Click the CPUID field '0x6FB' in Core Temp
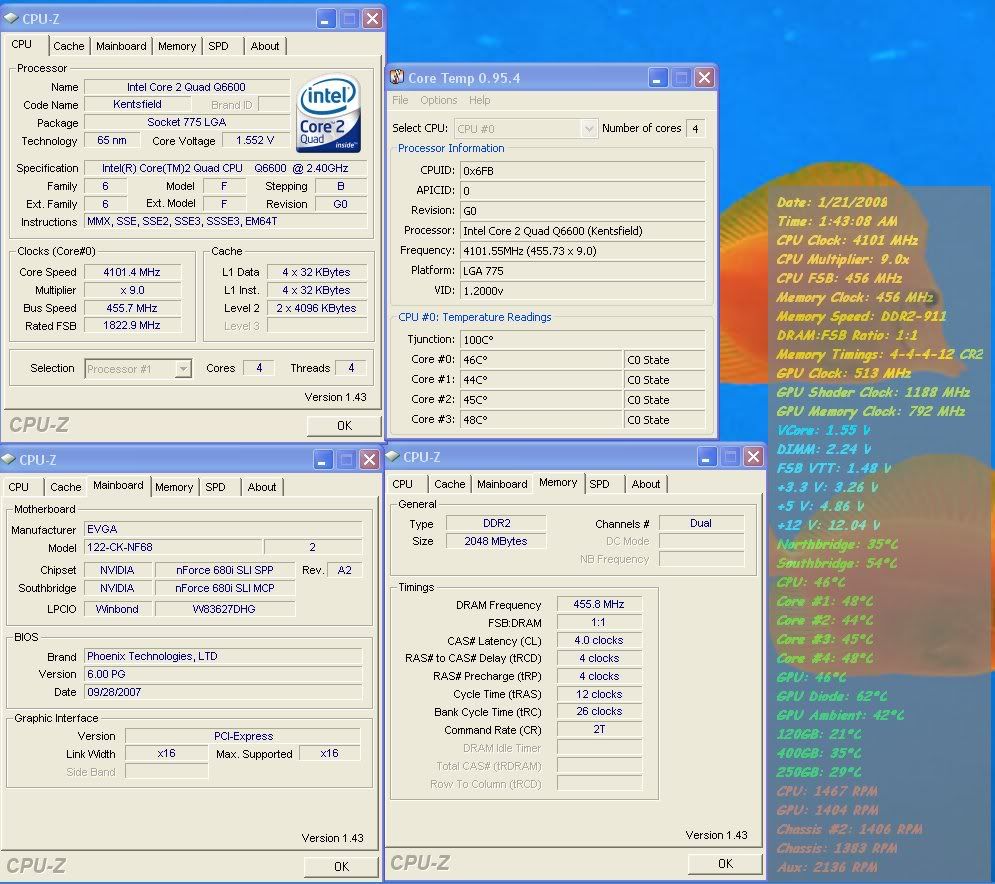This screenshot has height=884, width=995. (x=583, y=171)
